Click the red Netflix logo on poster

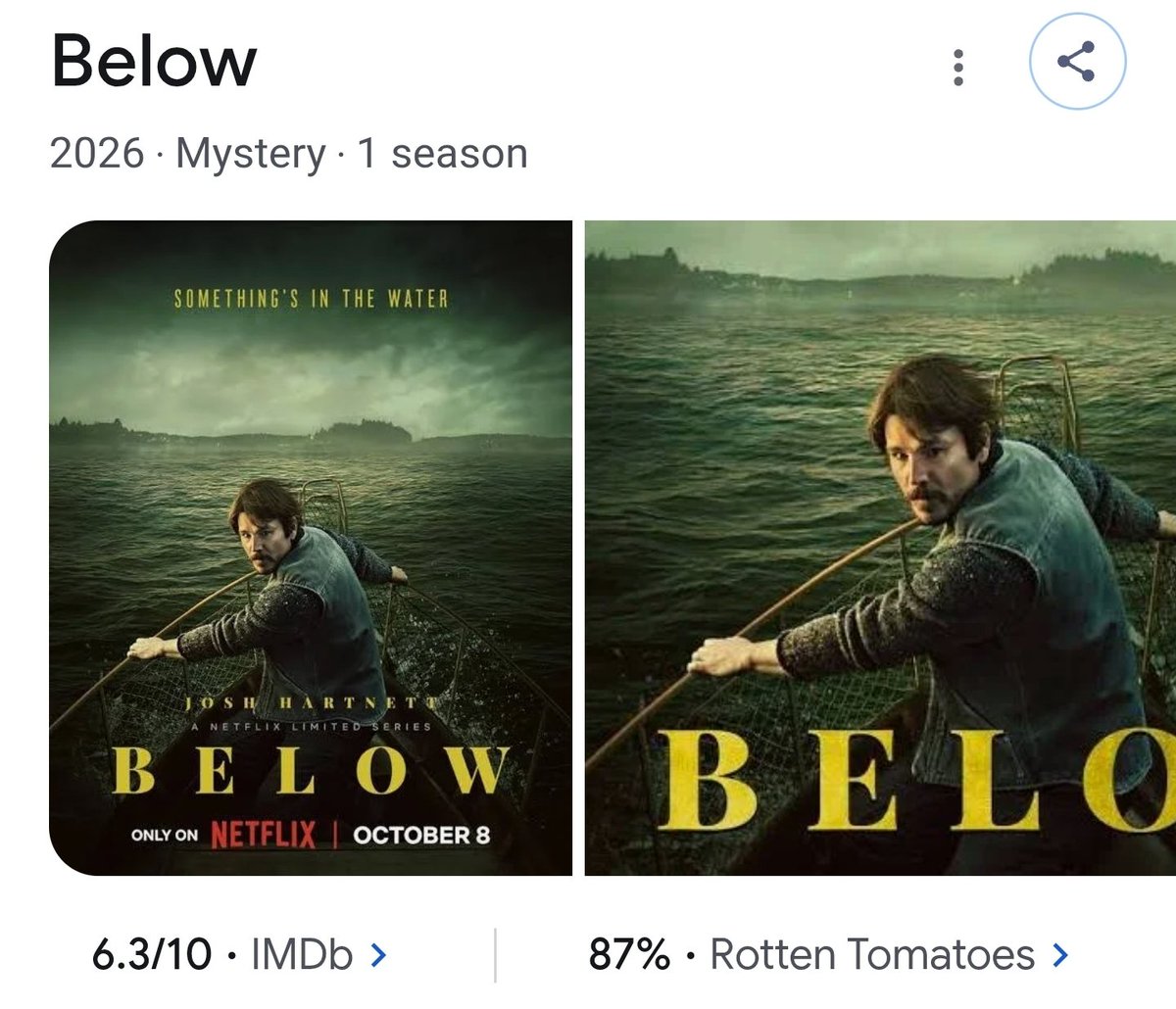(x=264, y=836)
